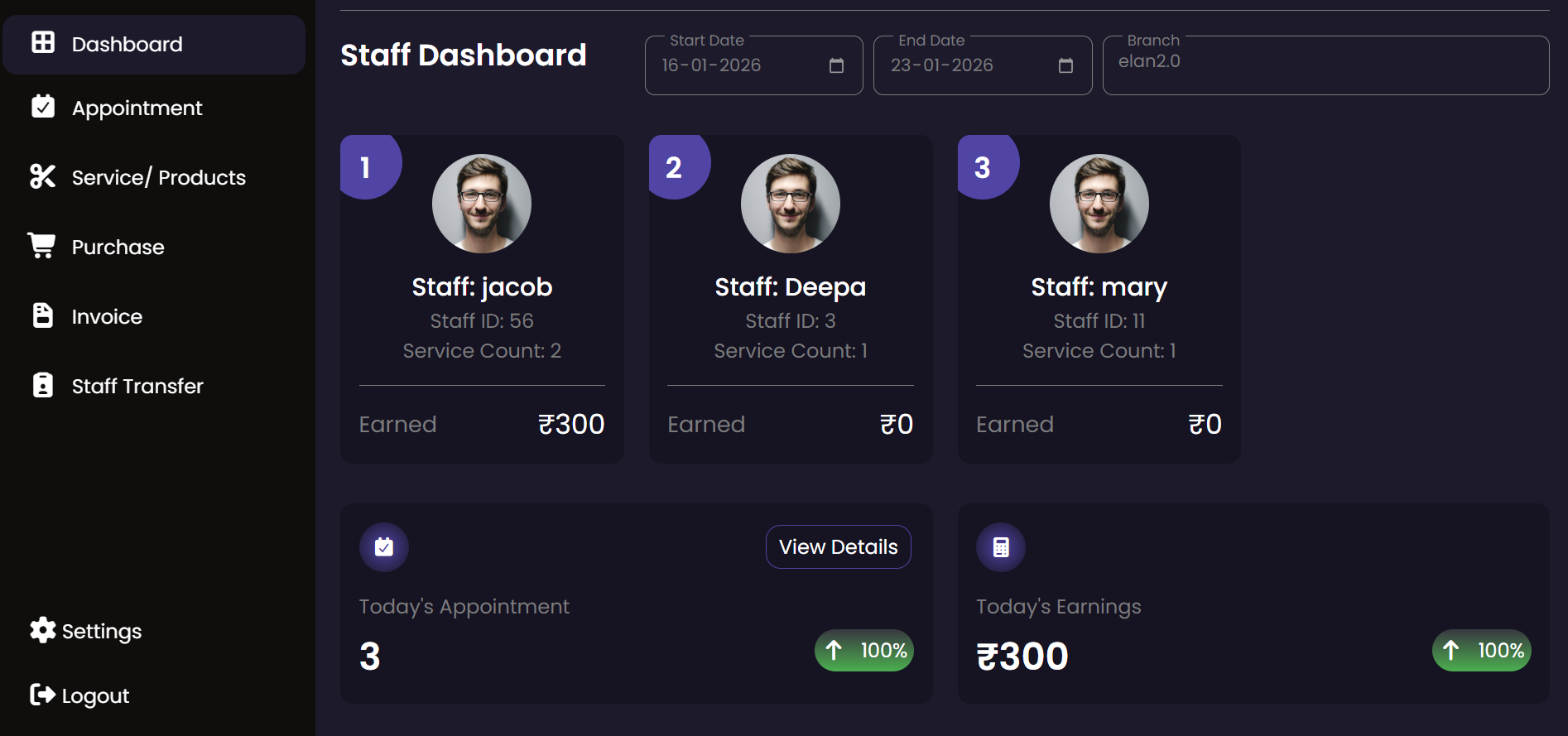Viewport: 1568px width, 736px height.
Task: Click the Purchase shopping cart icon
Action: (41, 245)
